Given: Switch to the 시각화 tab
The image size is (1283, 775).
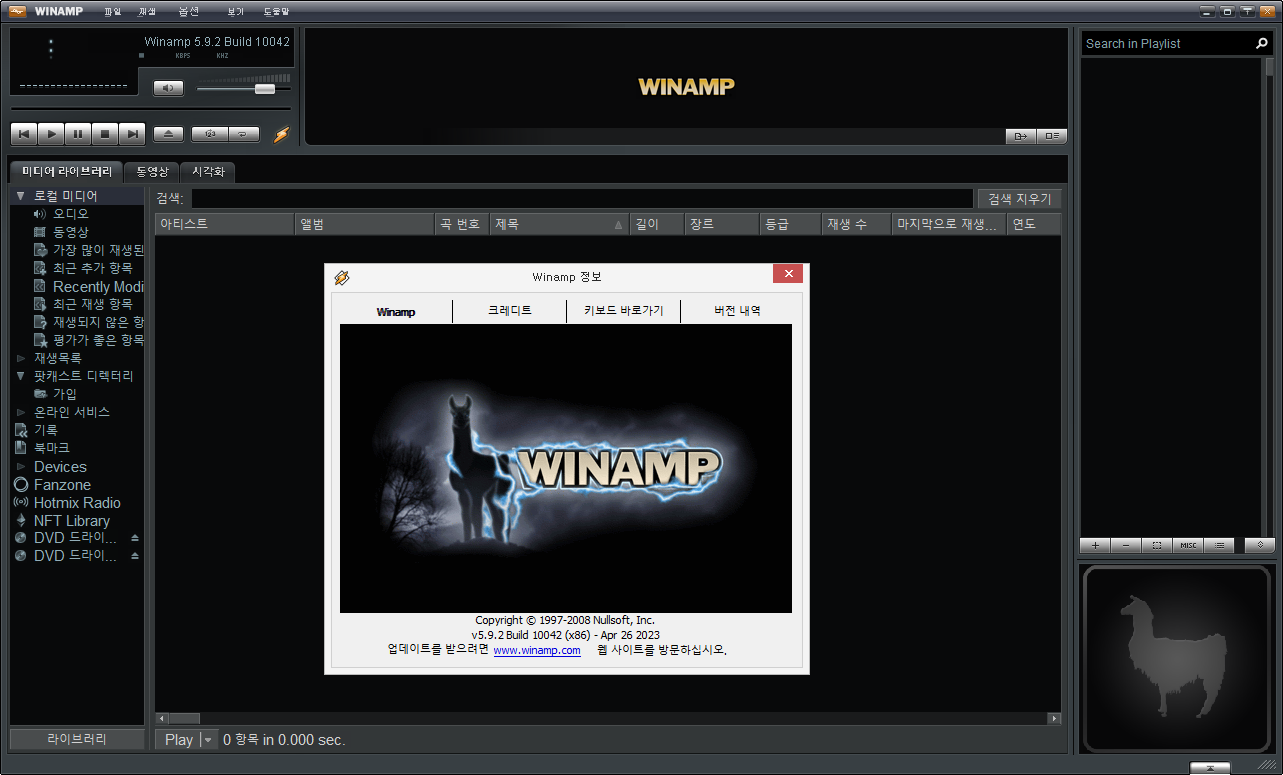Looking at the screenshot, I should (208, 172).
